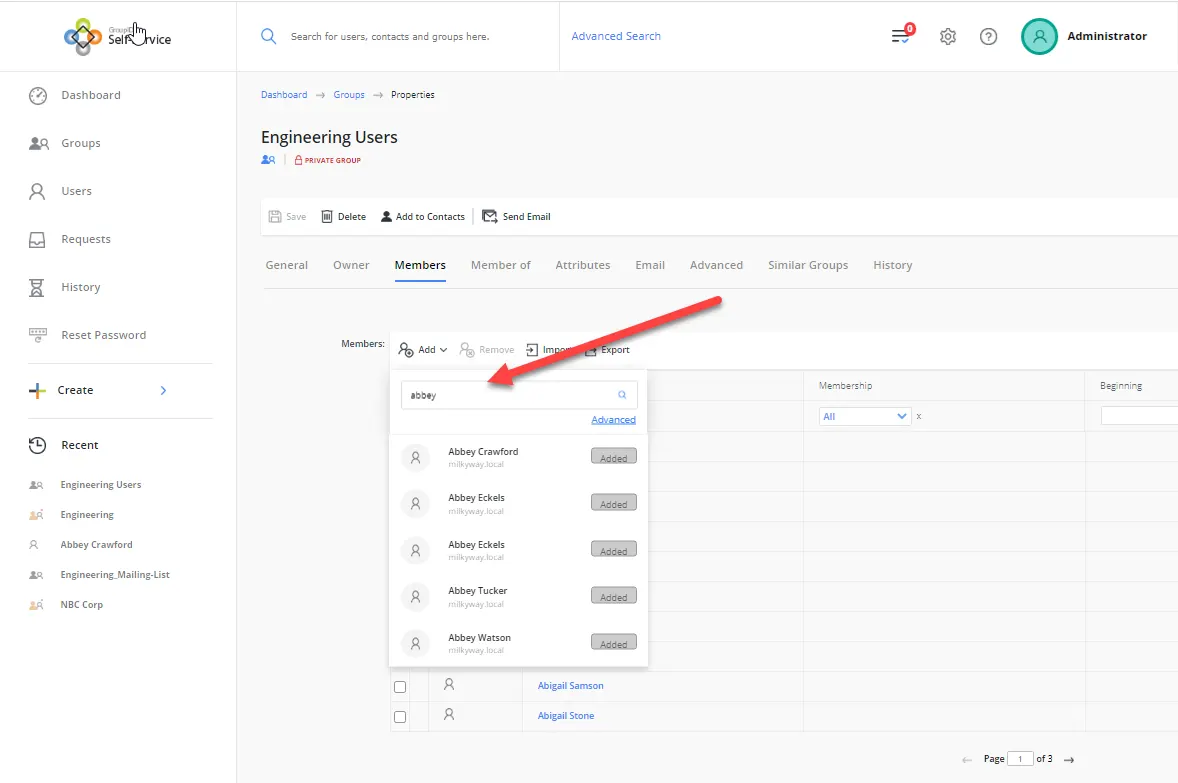This screenshot has width=1178, height=783.
Task: Switch to the Advanced tab
Action: (x=716, y=265)
